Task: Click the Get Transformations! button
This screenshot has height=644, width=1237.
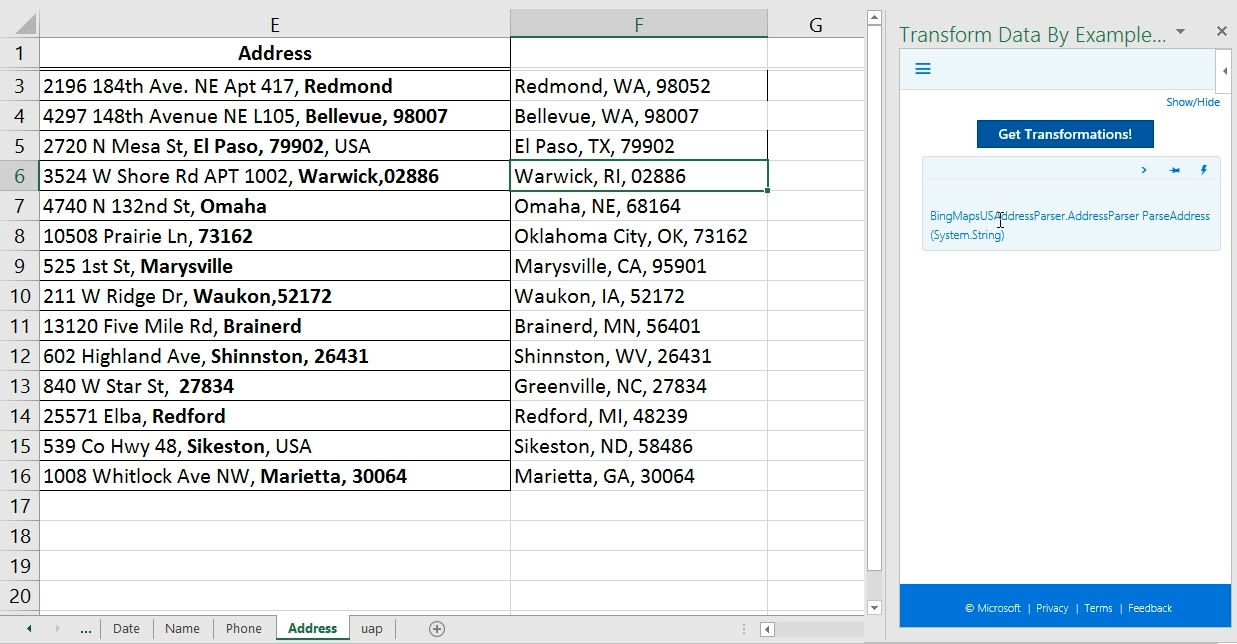Action: (x=1064, y=134)
